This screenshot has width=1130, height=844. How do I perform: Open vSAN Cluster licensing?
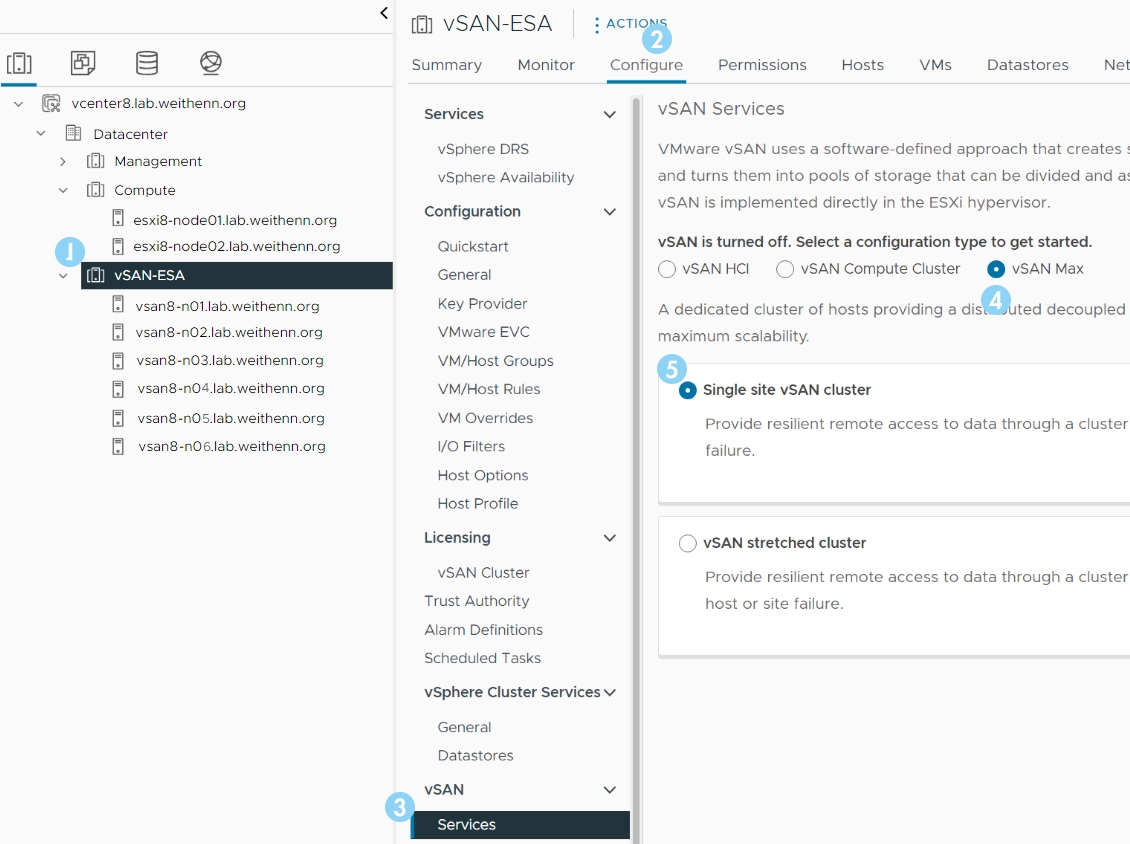coord(484,572)
